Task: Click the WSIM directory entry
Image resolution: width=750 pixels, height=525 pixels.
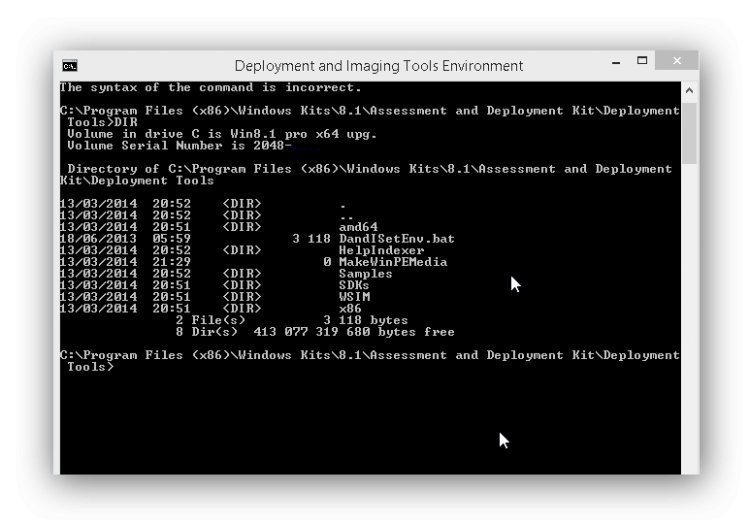Action: 354,297
